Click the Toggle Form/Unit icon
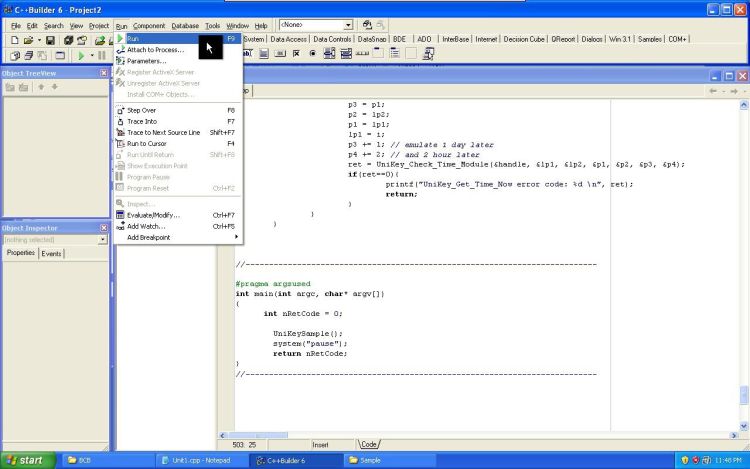The width and height of the screenshot is (750, 469). [42, 56]
